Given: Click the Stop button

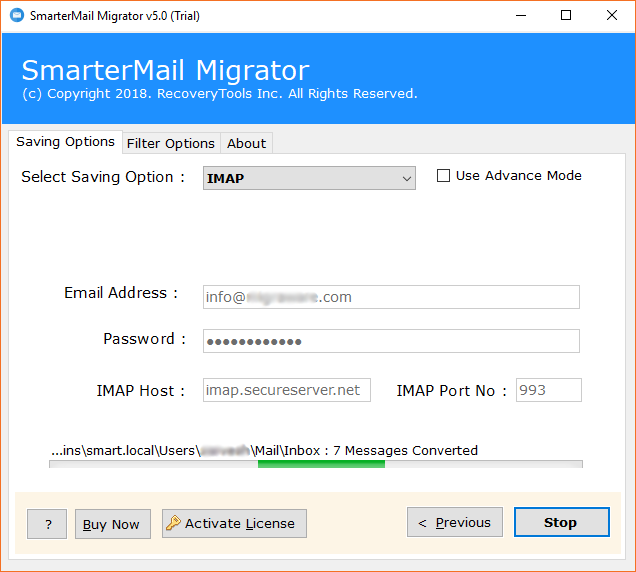Looking at the screenshot, I should click(561, 522).
